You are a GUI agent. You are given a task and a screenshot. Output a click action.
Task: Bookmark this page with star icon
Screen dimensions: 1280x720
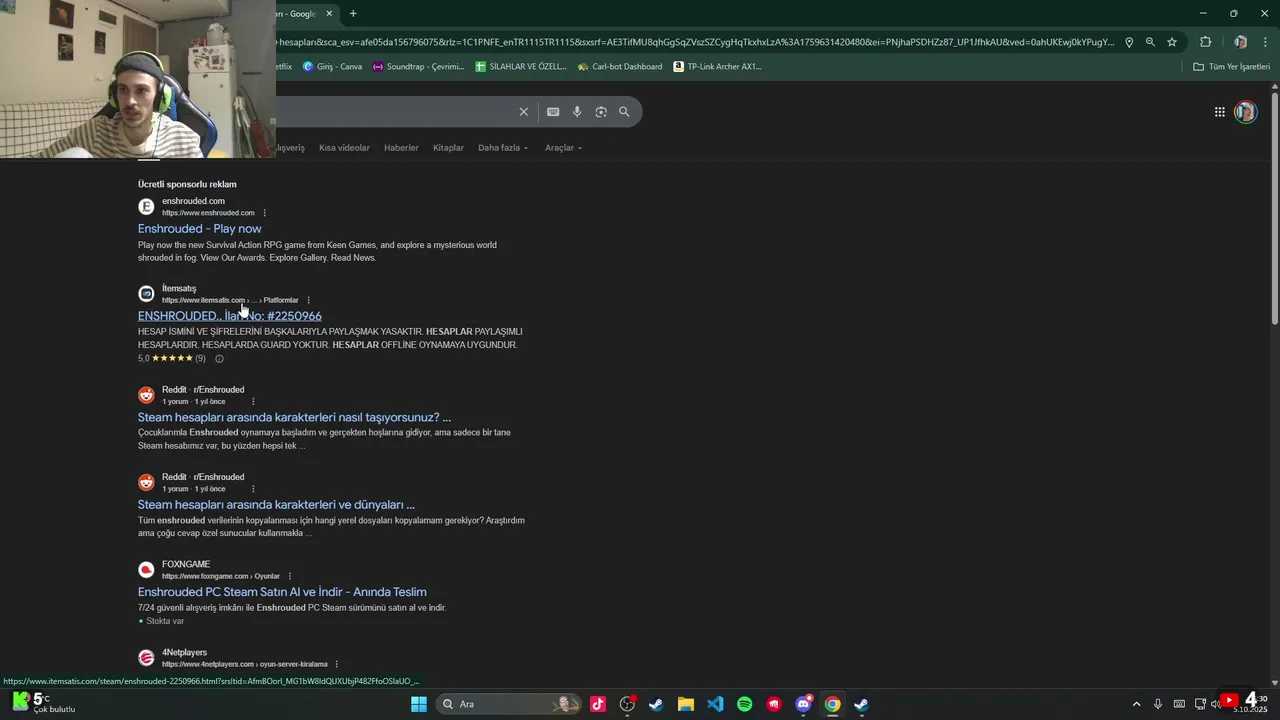(x=1172, y=42)
